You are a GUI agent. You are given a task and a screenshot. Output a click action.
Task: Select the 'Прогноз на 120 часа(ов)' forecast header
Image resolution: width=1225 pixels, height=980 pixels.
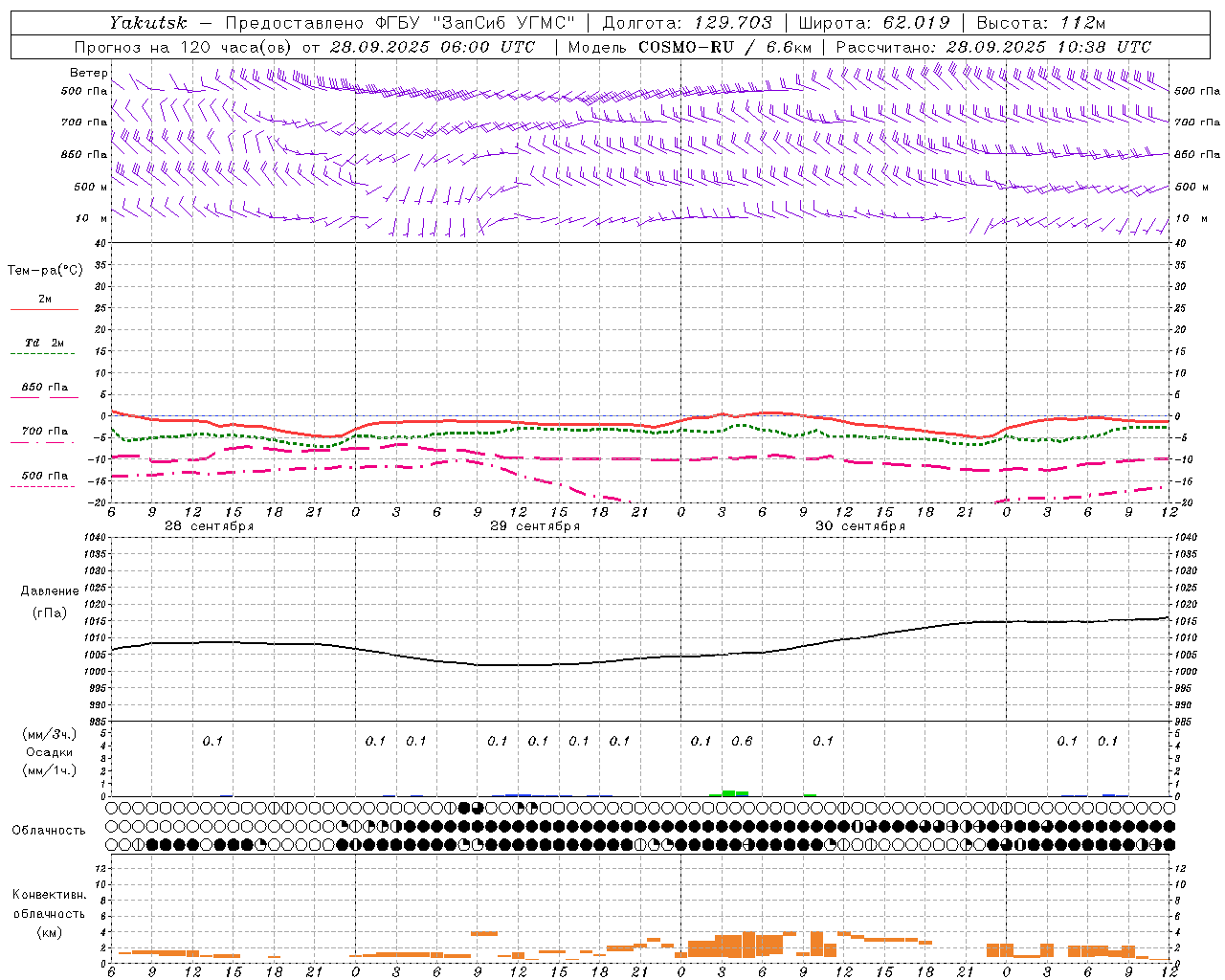point(184,47)
